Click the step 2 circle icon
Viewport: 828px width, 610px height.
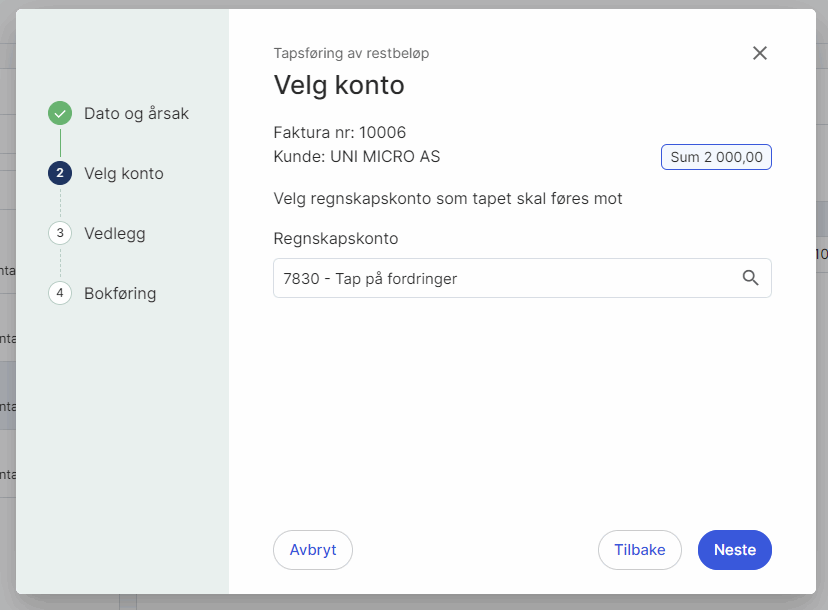tap(60, 173)
